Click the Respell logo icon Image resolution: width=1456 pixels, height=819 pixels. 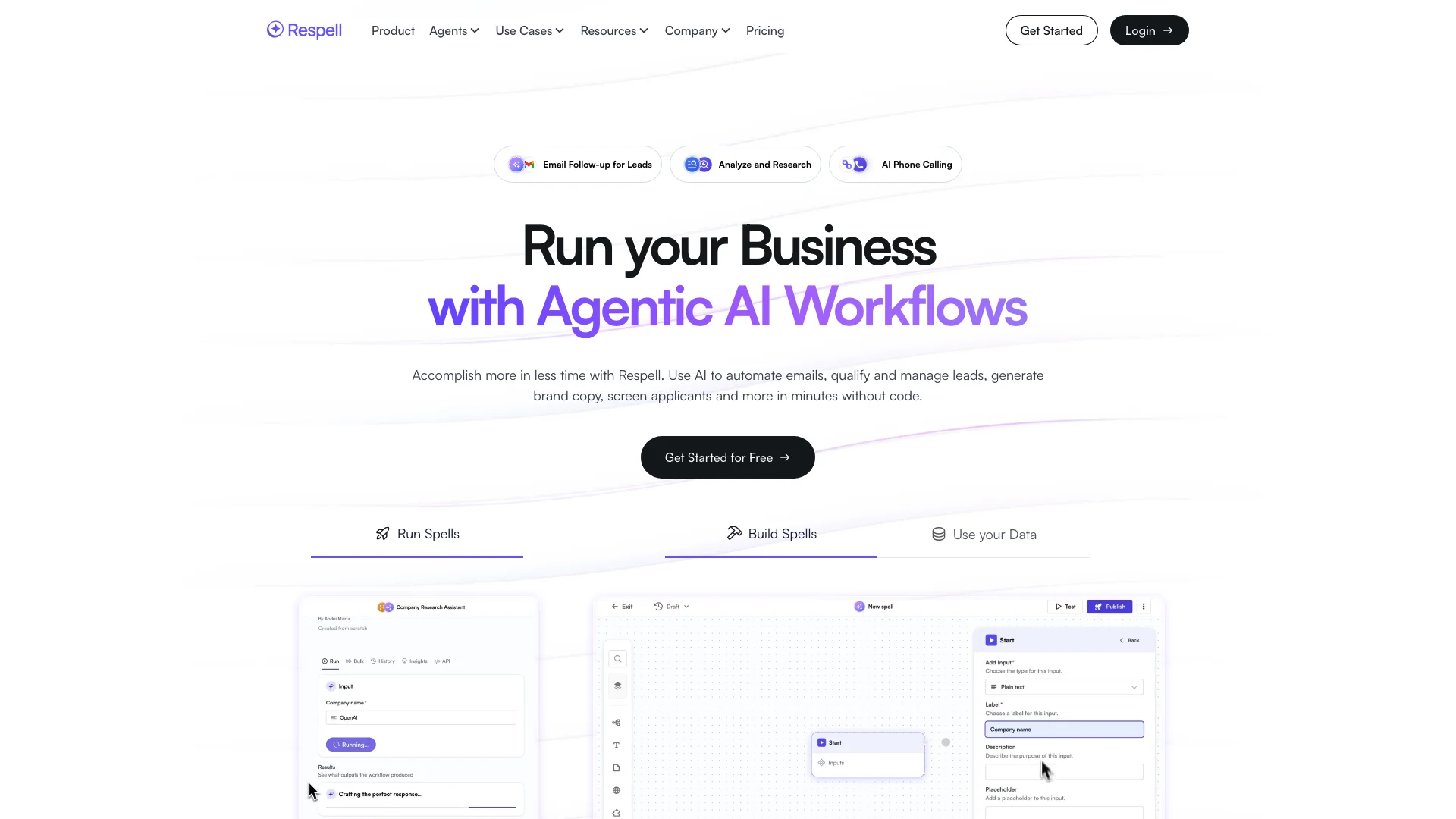coord(275,30)
